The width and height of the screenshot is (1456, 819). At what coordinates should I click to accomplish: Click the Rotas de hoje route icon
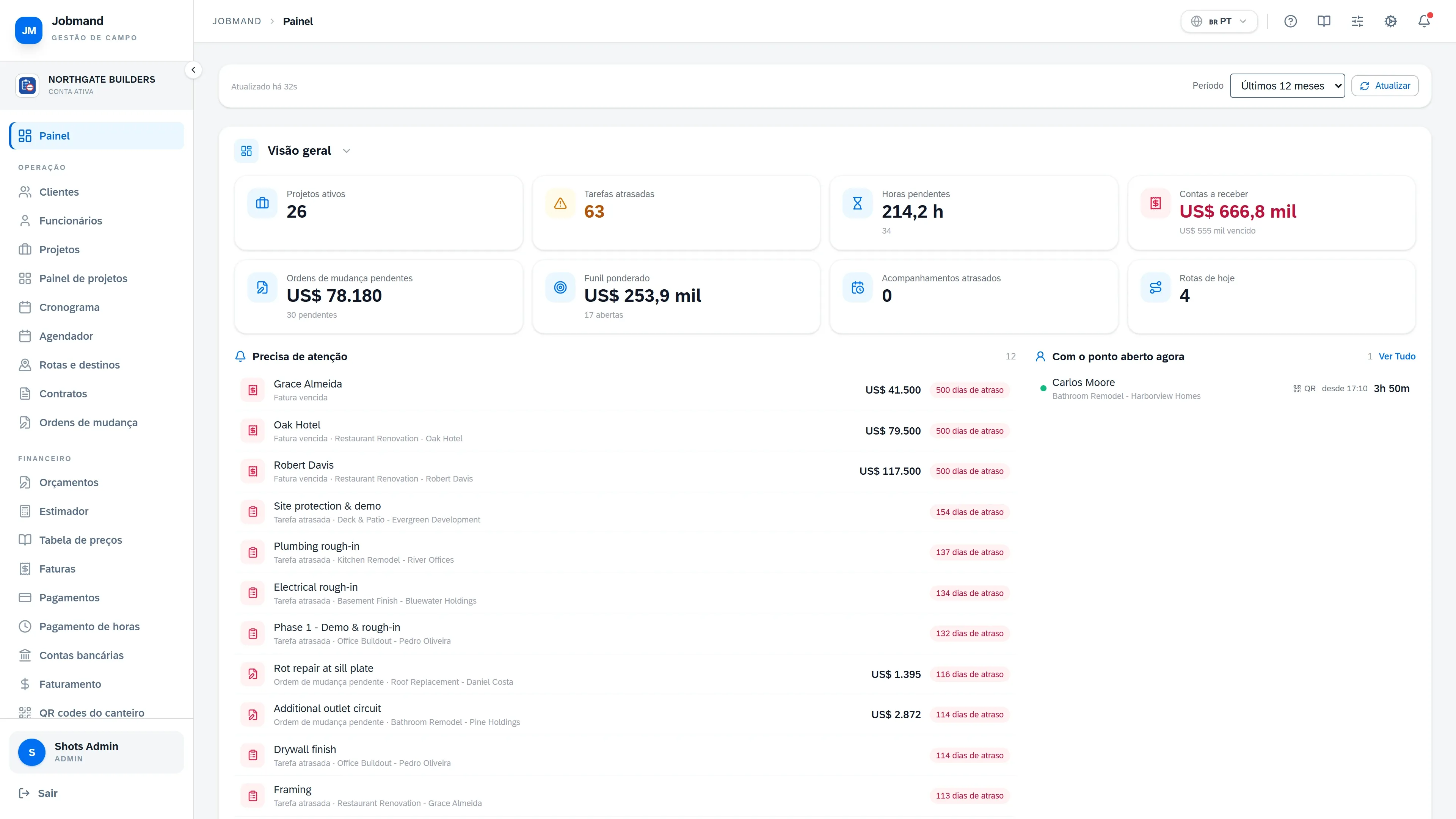pos(1155,288)
